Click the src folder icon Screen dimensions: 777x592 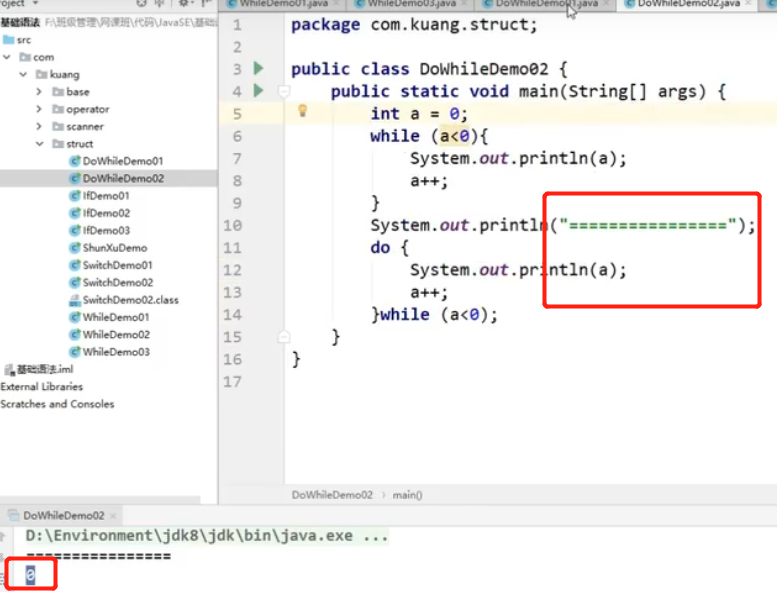tap(8, 40)
